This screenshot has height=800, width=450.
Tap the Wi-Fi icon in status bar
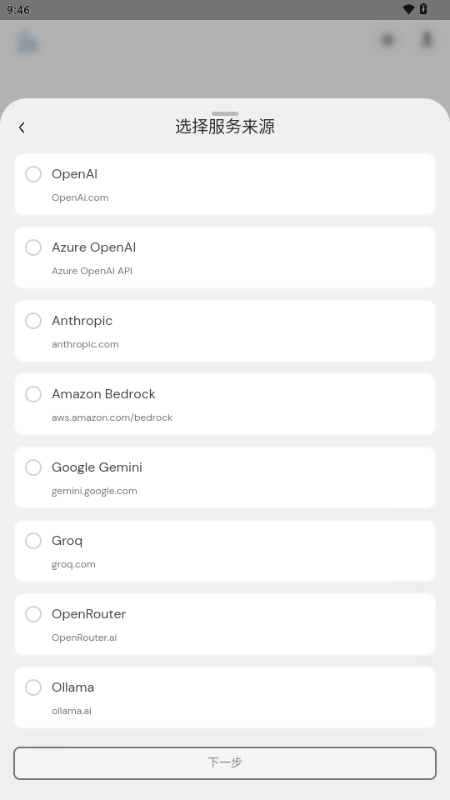click(x=408, y=9)
